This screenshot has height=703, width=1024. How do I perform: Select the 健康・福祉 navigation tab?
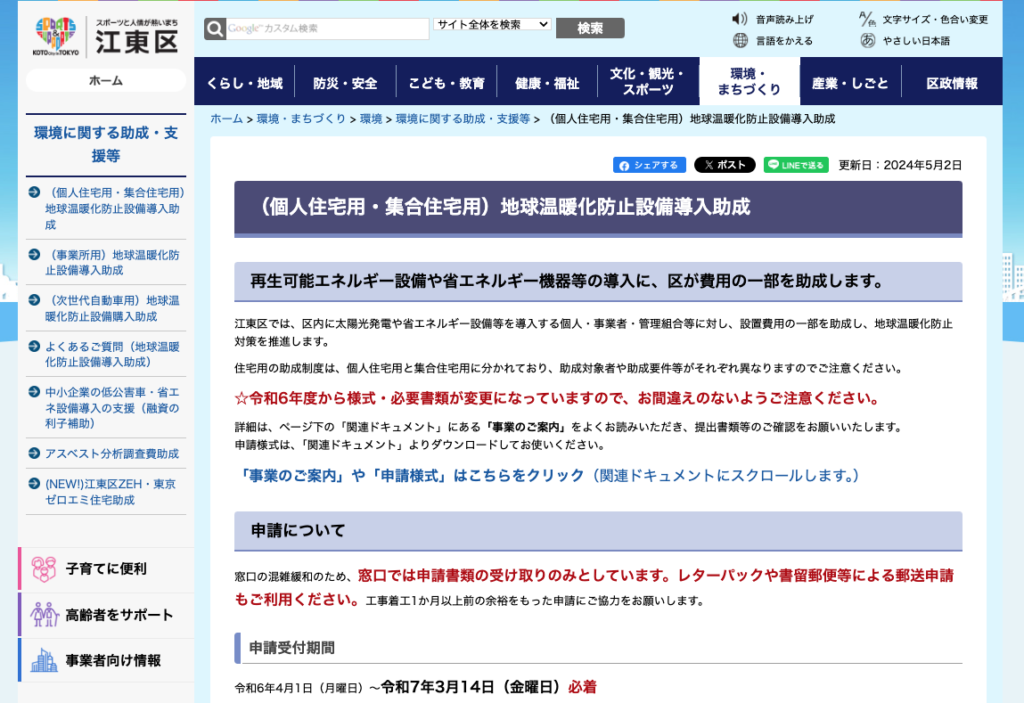pos(546,83)
